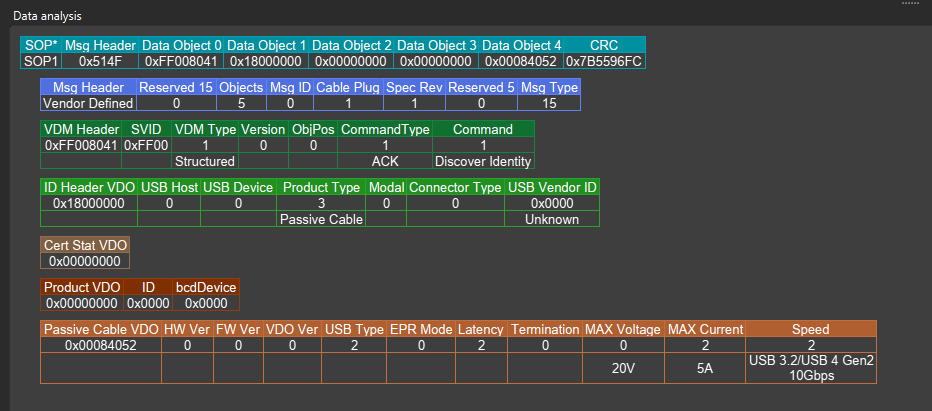932x411 pixels.
Task: Select the 5A max current cell
Action: 704,368
